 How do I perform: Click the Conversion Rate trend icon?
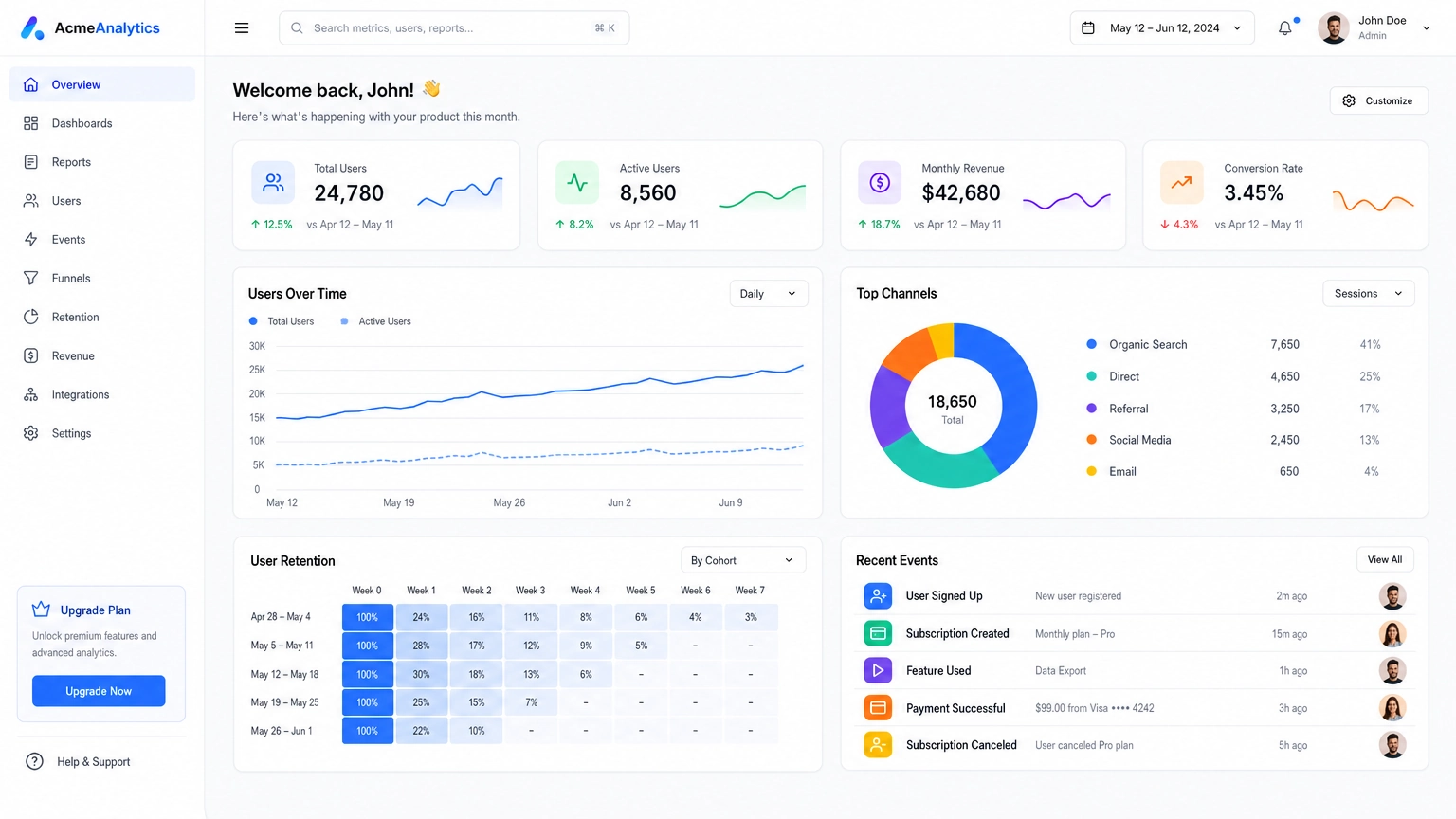(x=1182, y=183)
